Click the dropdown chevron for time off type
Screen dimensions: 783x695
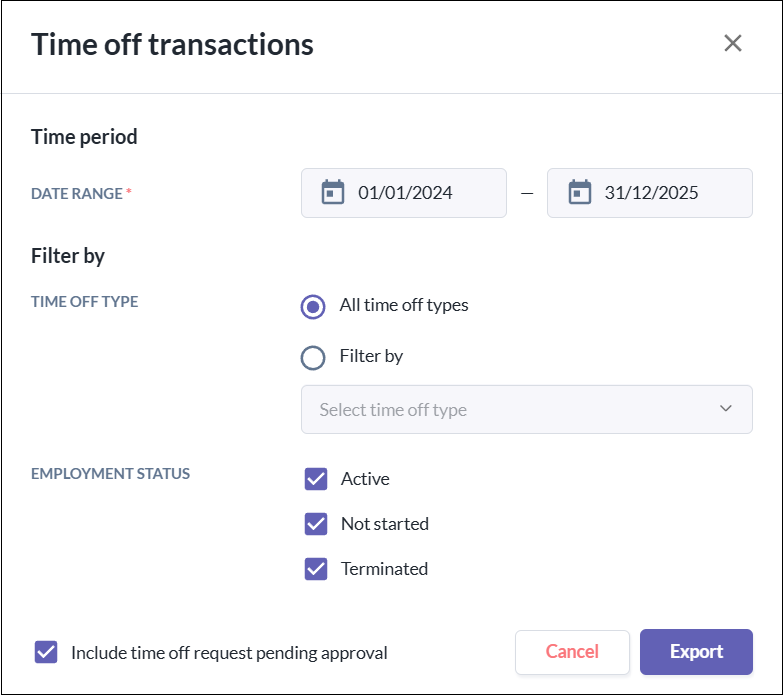(726, 409)
